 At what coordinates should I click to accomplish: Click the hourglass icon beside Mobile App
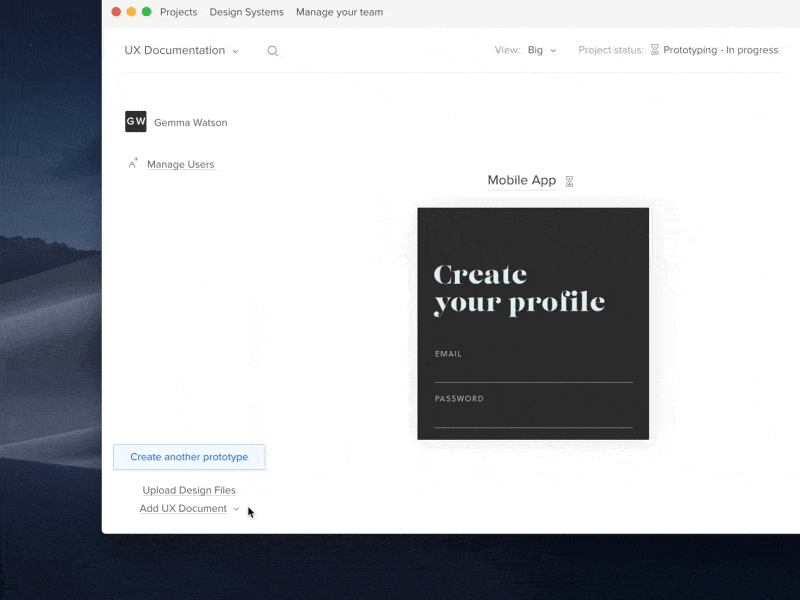tap(569, 181)
